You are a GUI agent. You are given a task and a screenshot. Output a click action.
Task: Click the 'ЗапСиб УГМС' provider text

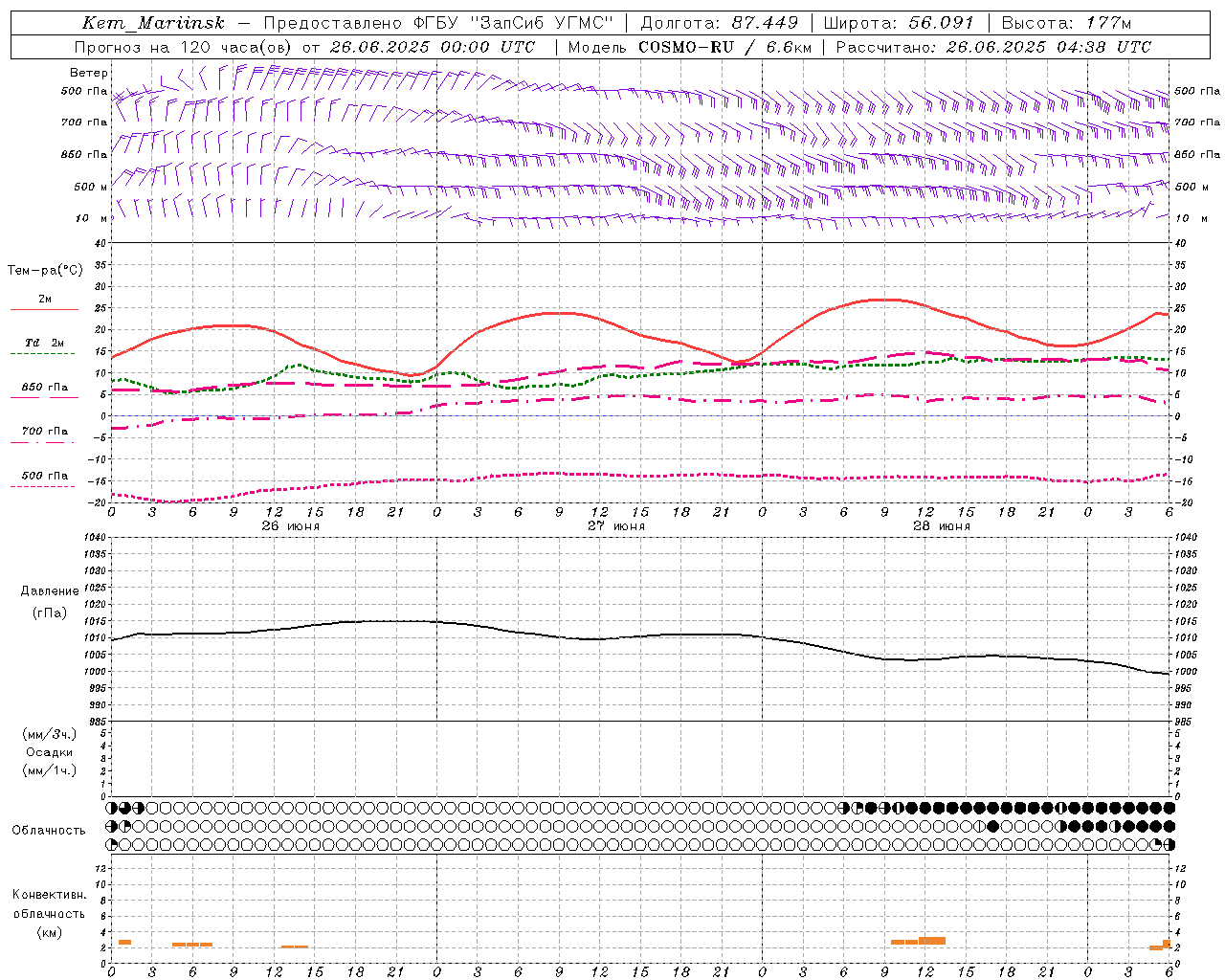(542, 23)
